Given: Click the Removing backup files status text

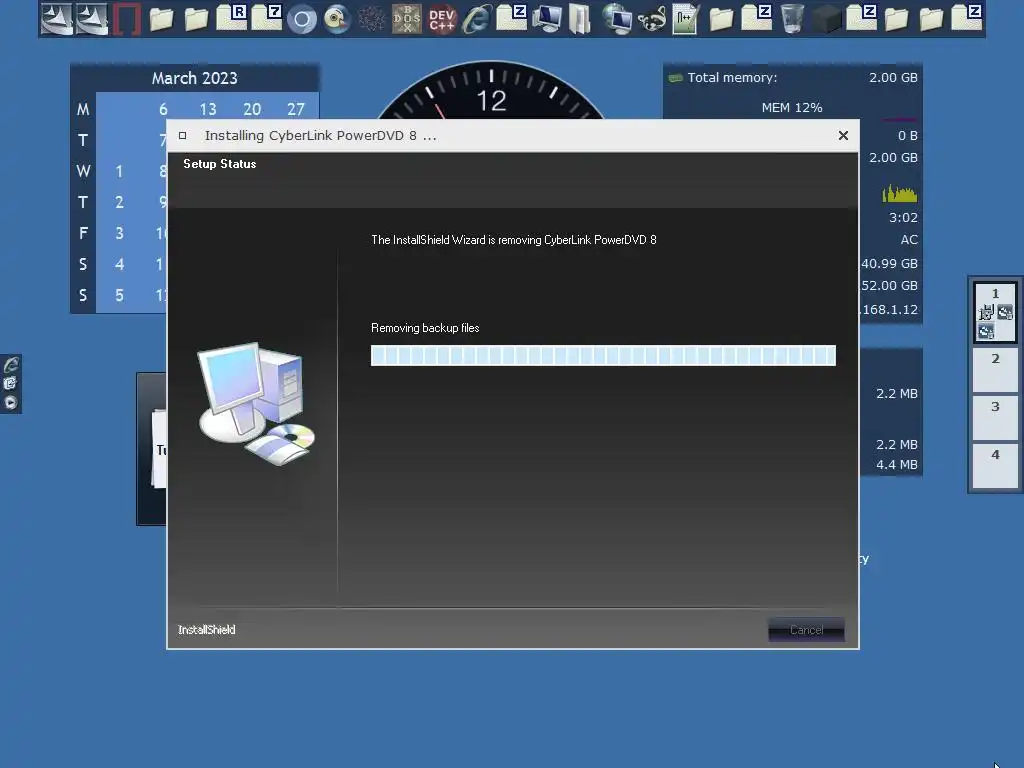Looking at the screenshot, I should (425, 328).
